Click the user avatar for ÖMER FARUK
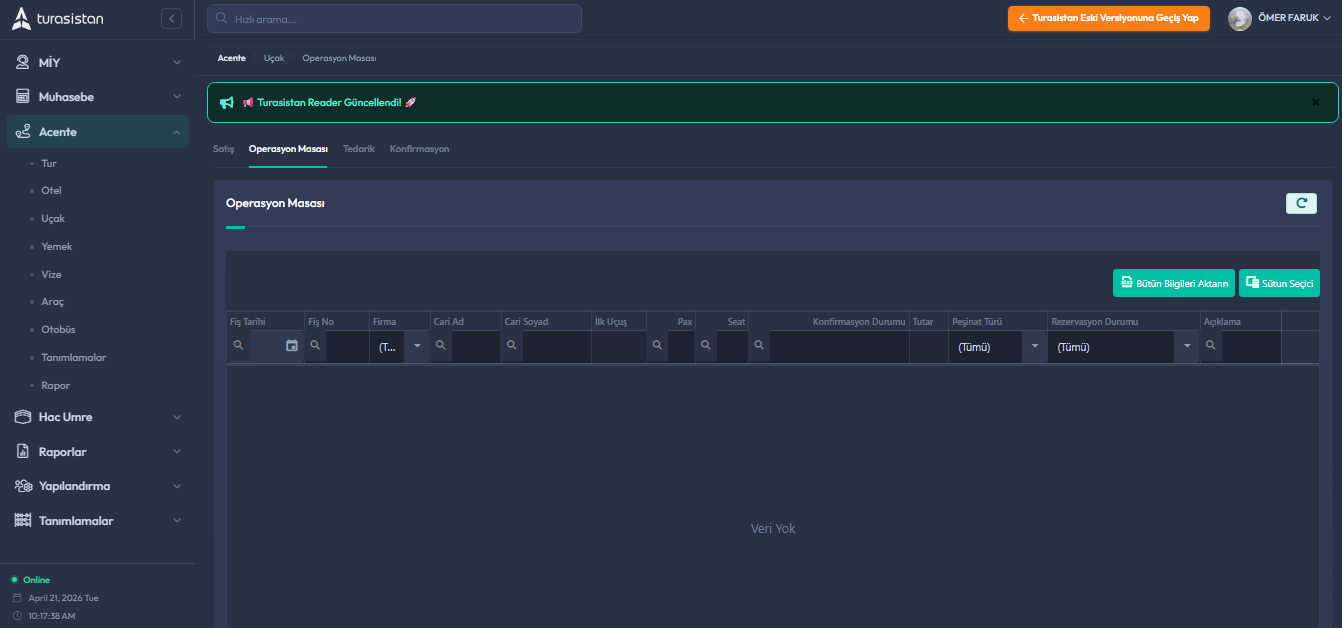 coord(1239,18)
